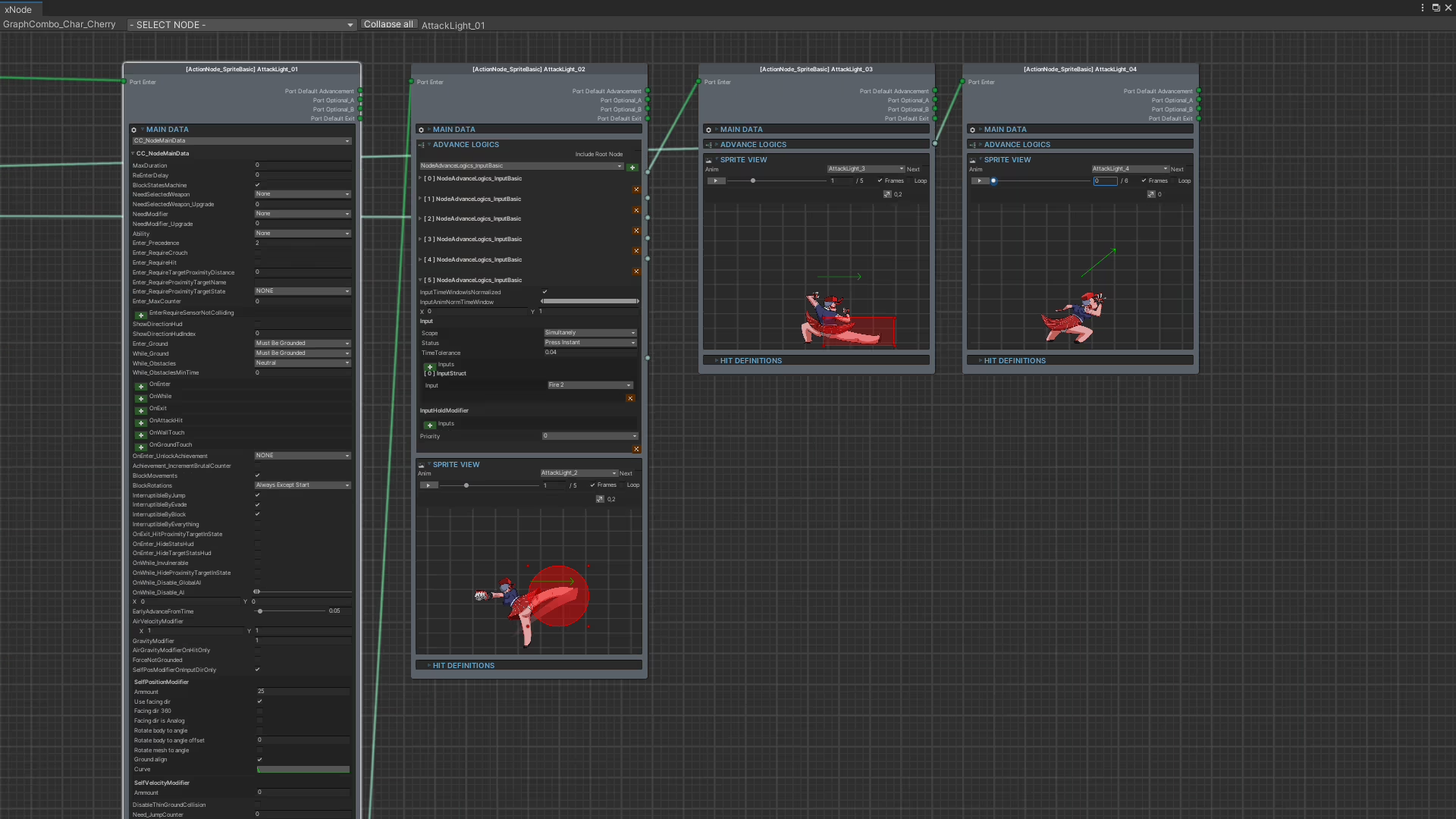1456x819 pixels.
Task: Add an OnAttackHit event with plus icon
Action: point(141,422)
